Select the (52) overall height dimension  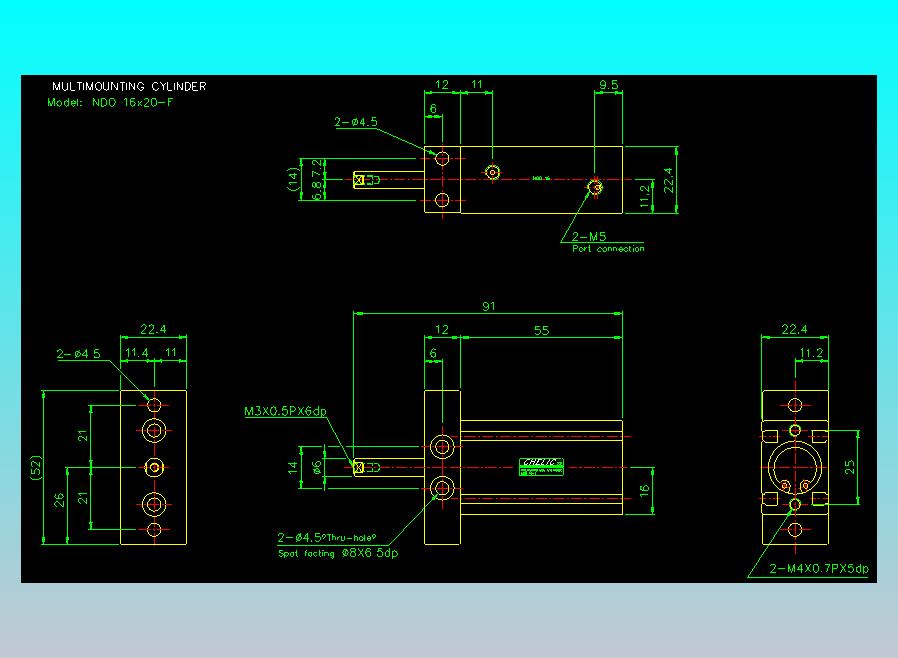(x=36, y=468)
